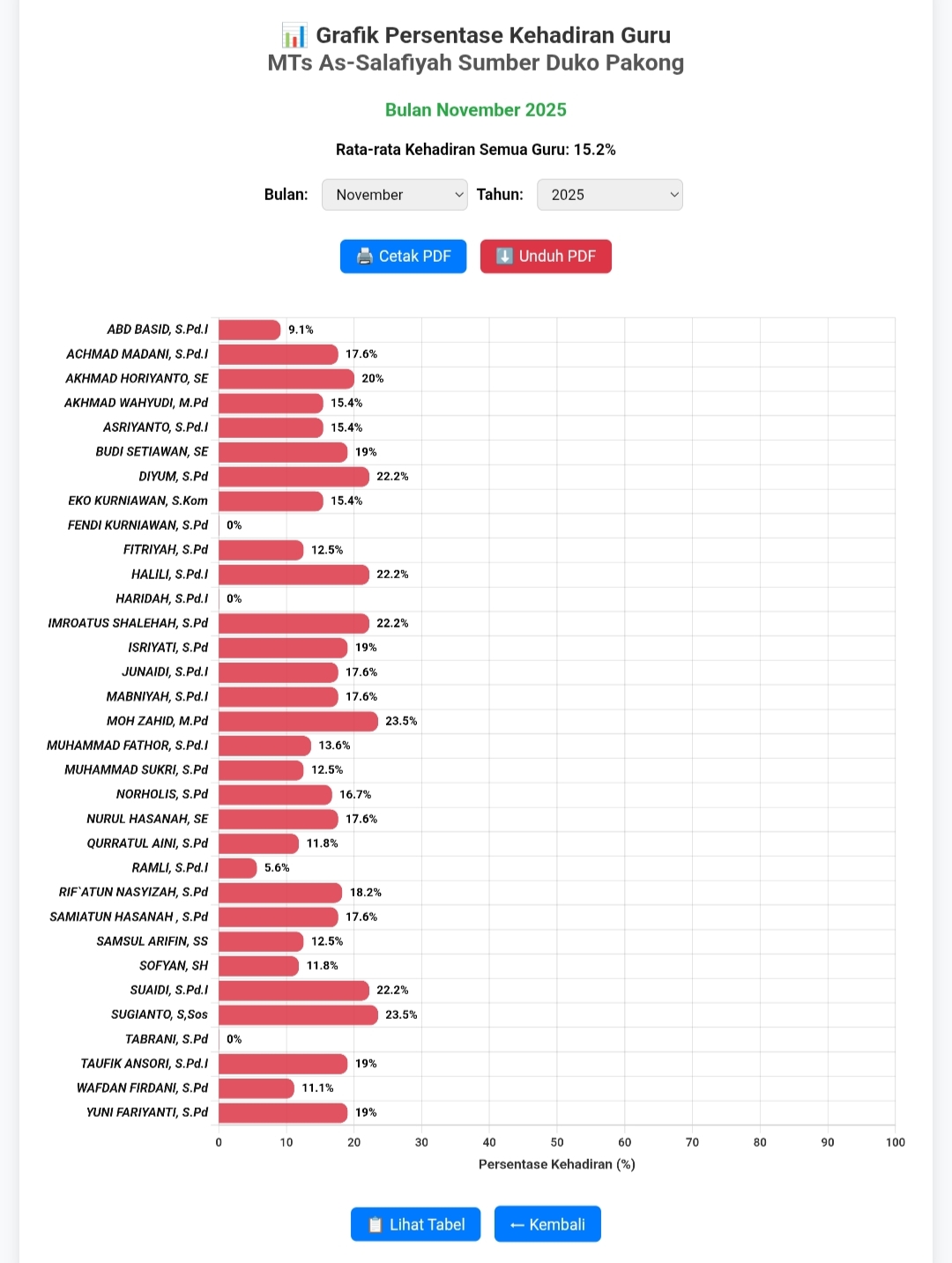Image resolution: width=952 pixels, height=1263 pixels.
Task: Click the WAFDAN FIRDANI, S.Pd bar
Action: [x=256, y=1088]
